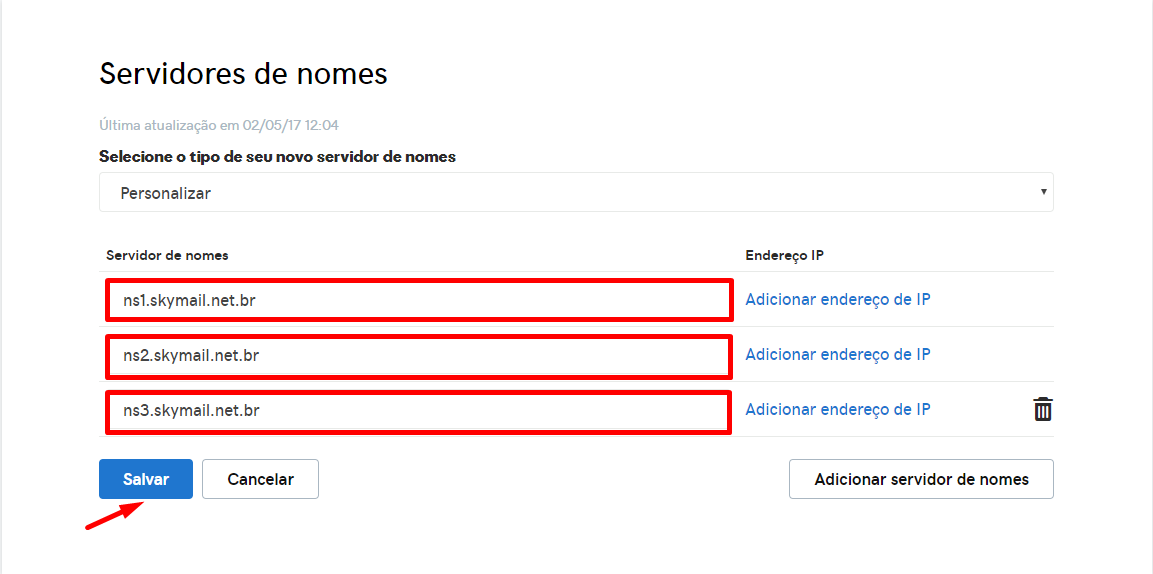Focus the ns2.skymail.net.br name server field

click(x=419, y=355)
